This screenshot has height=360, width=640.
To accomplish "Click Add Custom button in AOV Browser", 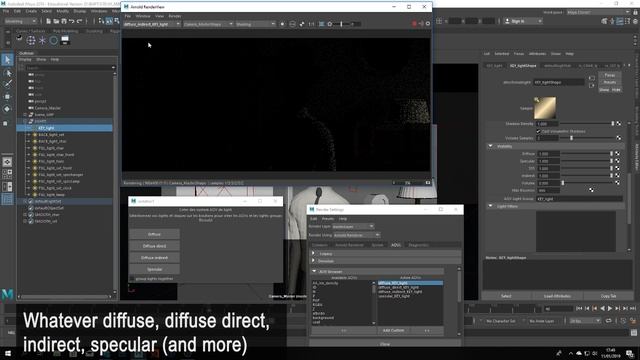I will pyautogui.click(x=393, y=330).
